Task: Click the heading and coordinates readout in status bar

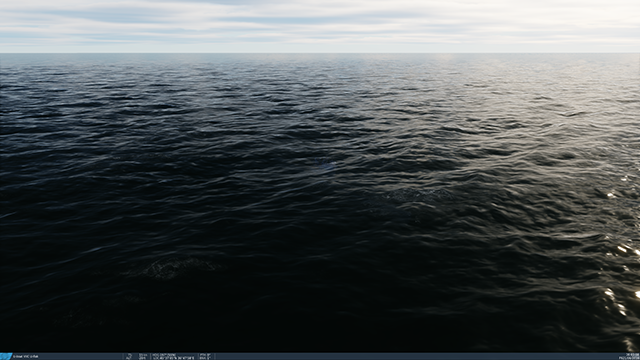Action: tap(173, 356)
